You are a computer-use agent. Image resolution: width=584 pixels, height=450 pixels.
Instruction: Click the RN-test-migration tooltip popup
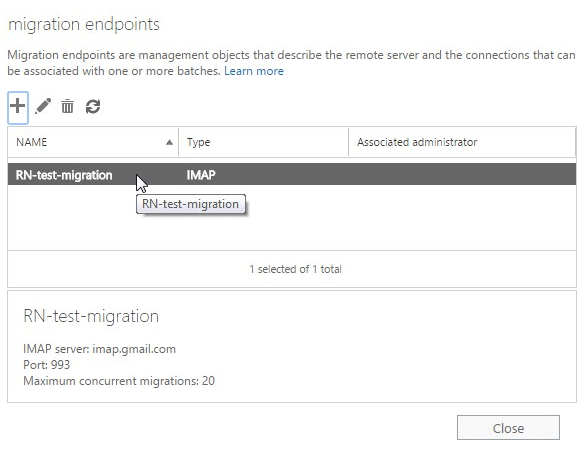click(191, 204)
